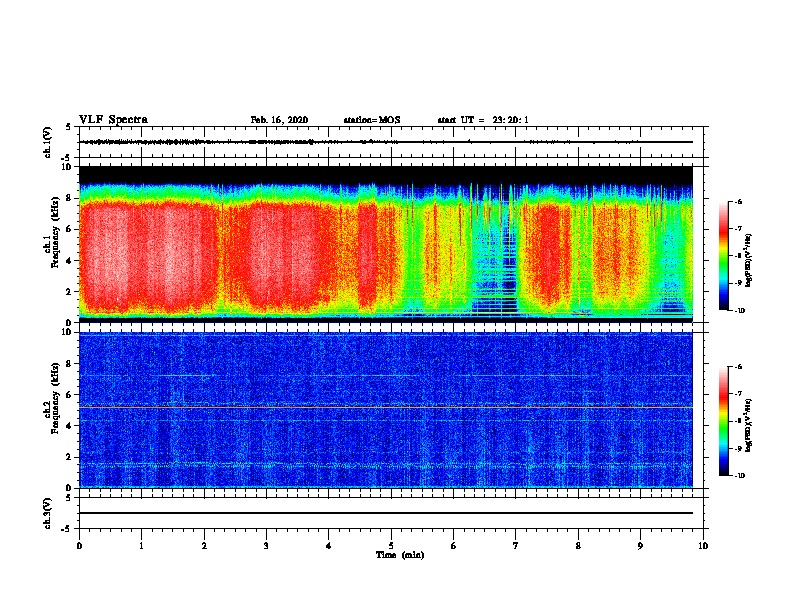The image size is (792, 612).
Task: Click the ch.2 spectrogram color scale bar
Action: click(723, 421)
